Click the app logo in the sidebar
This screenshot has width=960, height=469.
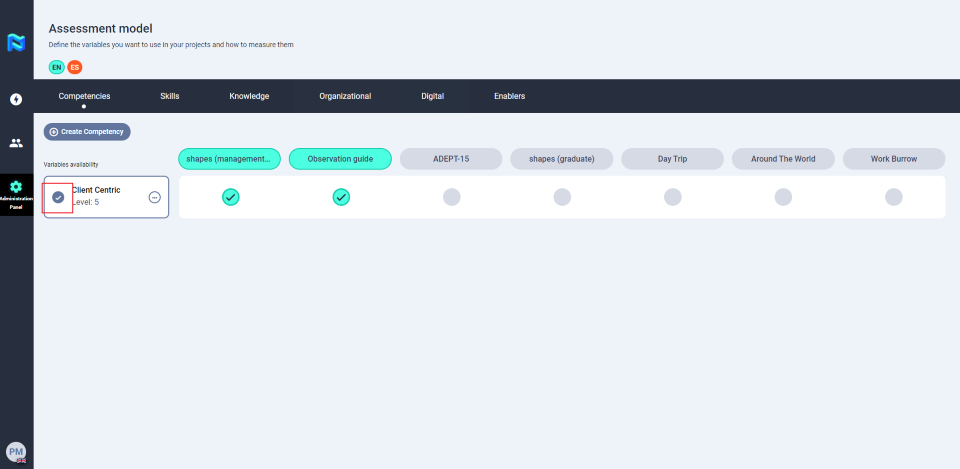pos(16,43)
